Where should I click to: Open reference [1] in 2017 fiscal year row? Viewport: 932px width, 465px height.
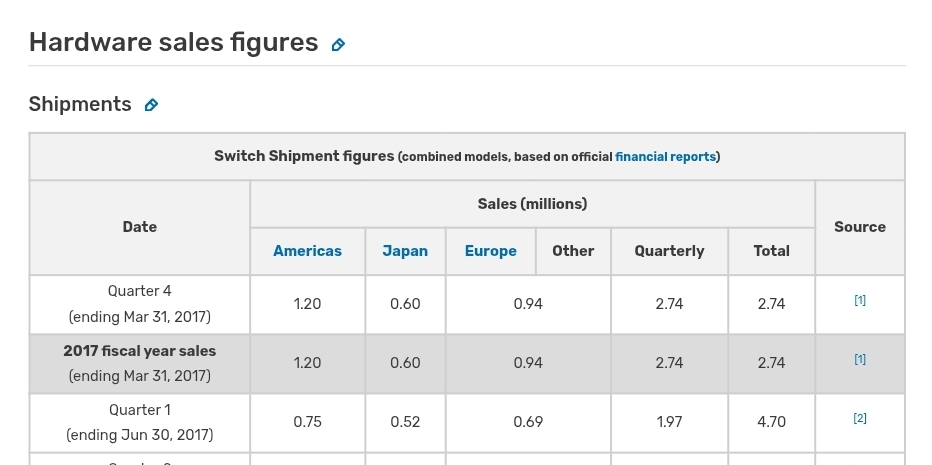[x=860, y=359]
